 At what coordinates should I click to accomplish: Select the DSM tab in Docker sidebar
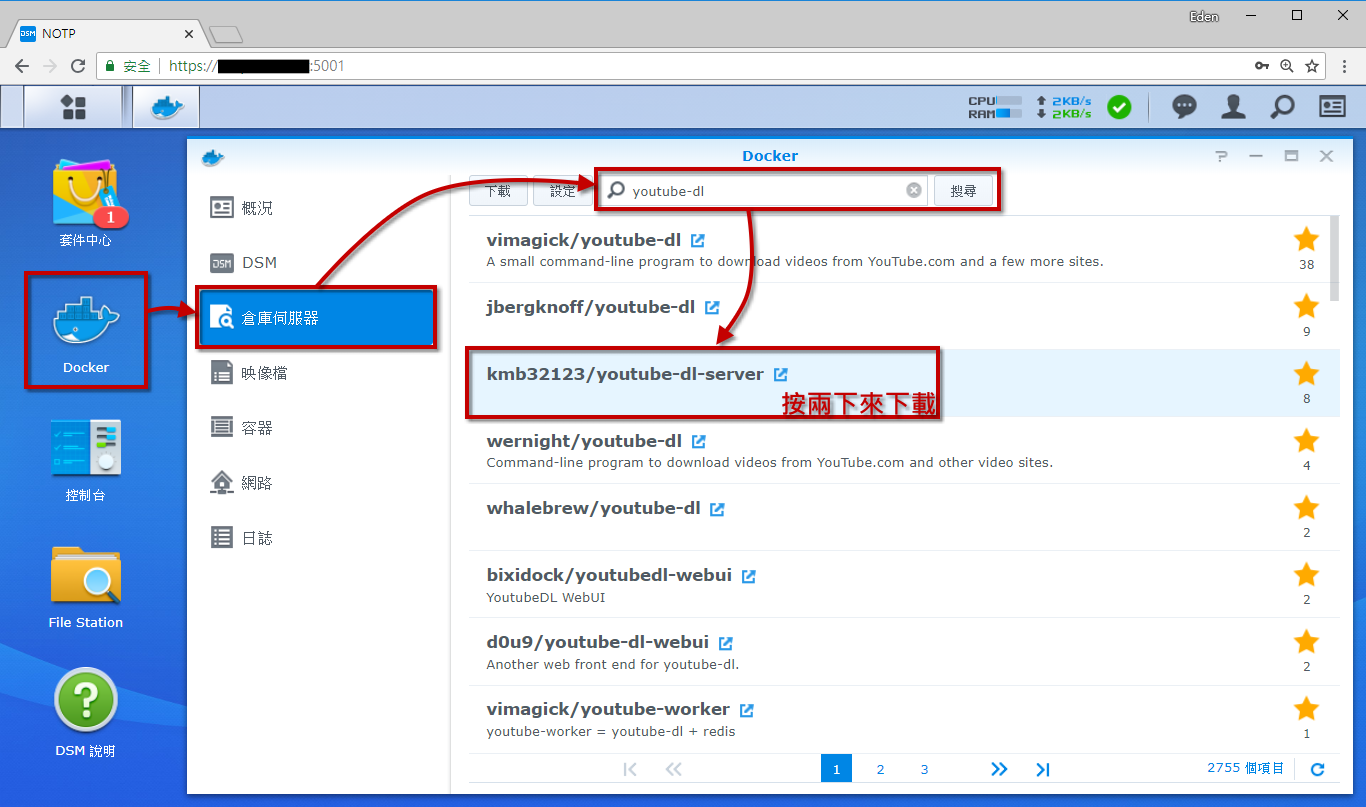[x=318, y=263]
